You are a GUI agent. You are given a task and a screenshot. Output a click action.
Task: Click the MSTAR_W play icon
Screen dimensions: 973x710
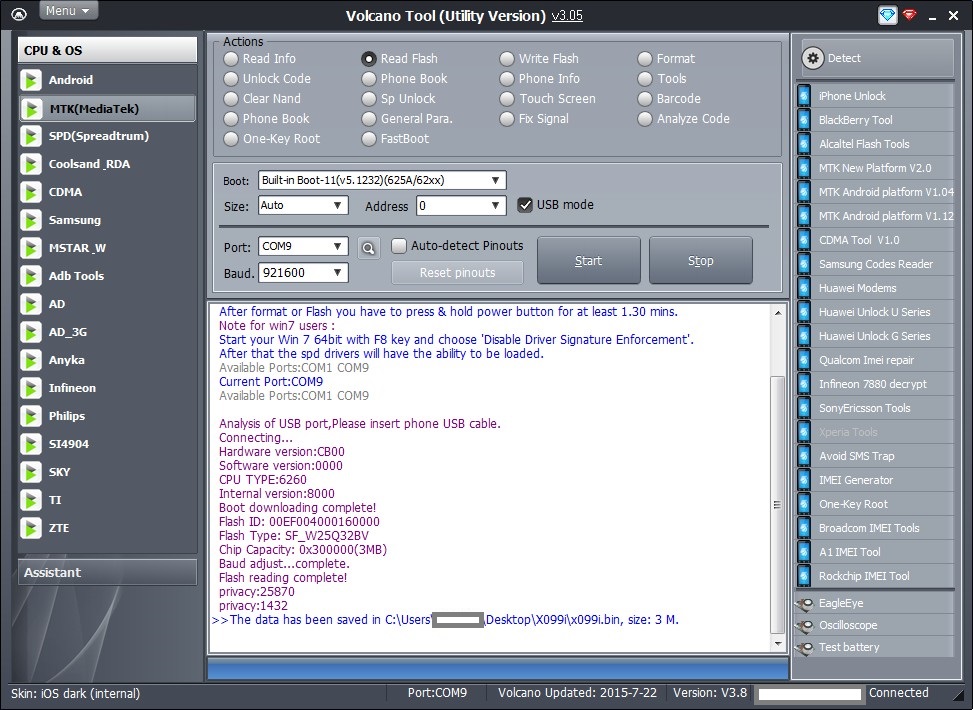click(x=30, y=248)
